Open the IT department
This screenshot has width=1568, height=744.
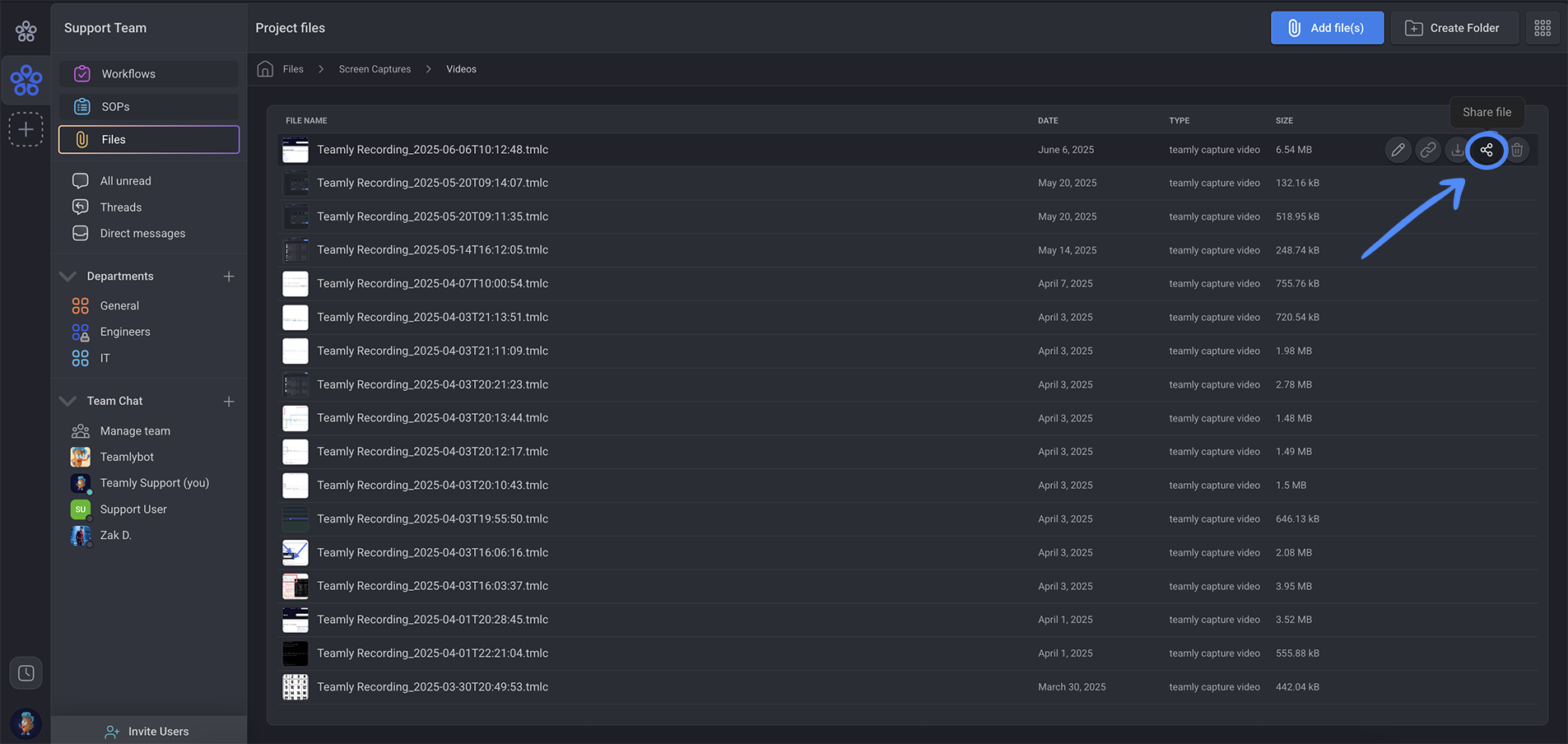point(105,359)
